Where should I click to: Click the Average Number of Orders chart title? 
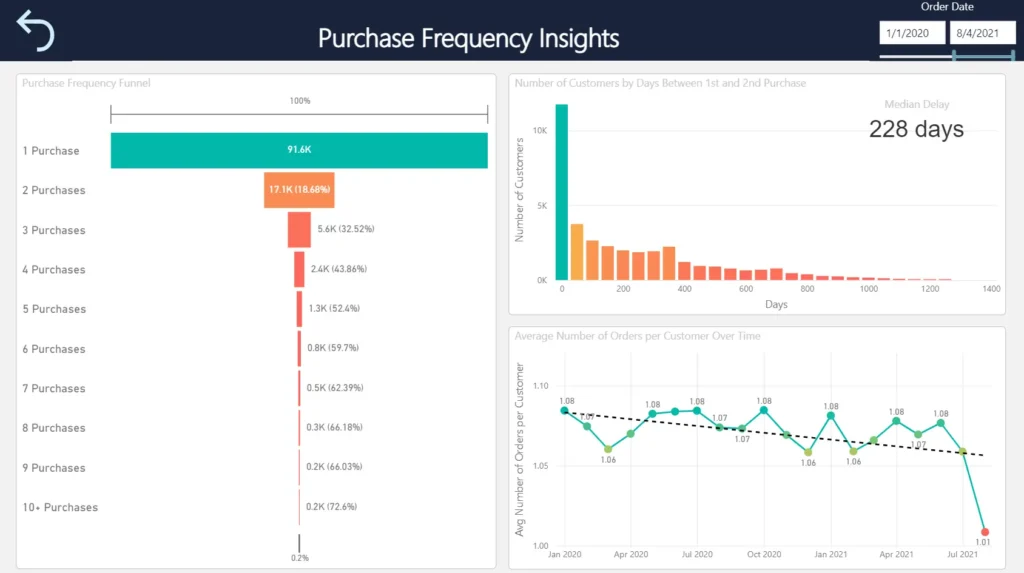637,336
